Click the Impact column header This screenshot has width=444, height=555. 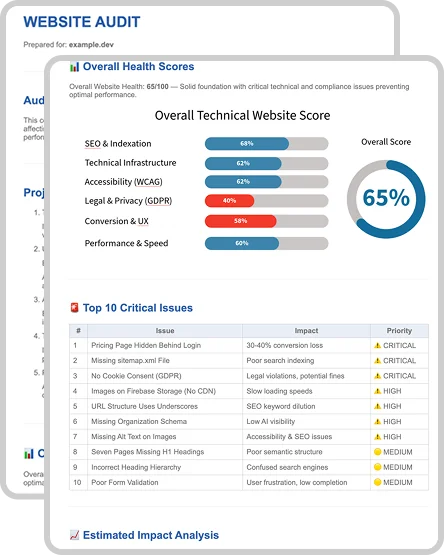tap(306, 331)
